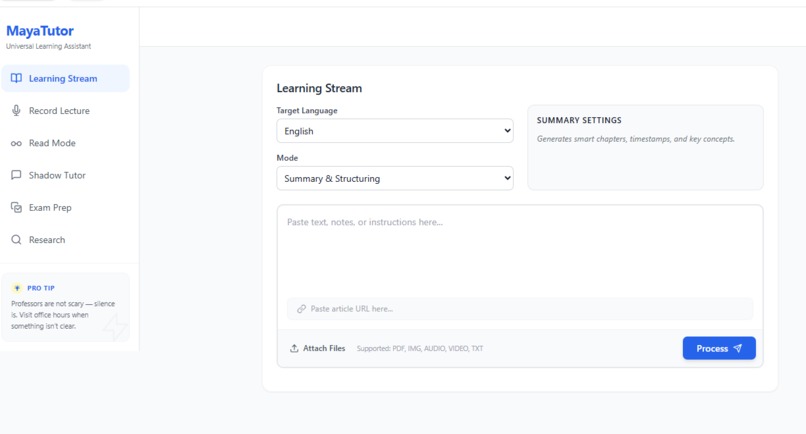This screenshot has height=434, width=806.
Task: Open the Target Language dropdown
Action: click(395, 131)
